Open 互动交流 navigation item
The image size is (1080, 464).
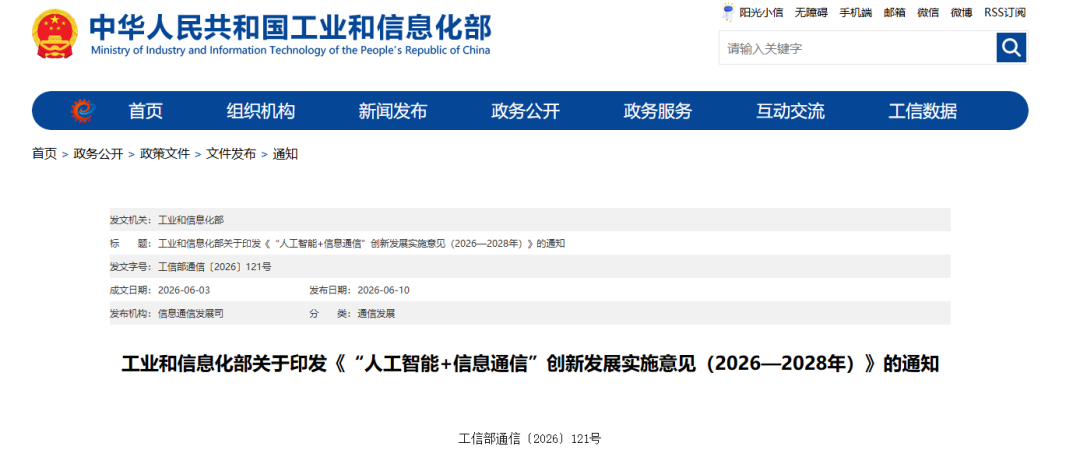pos(790,111)
